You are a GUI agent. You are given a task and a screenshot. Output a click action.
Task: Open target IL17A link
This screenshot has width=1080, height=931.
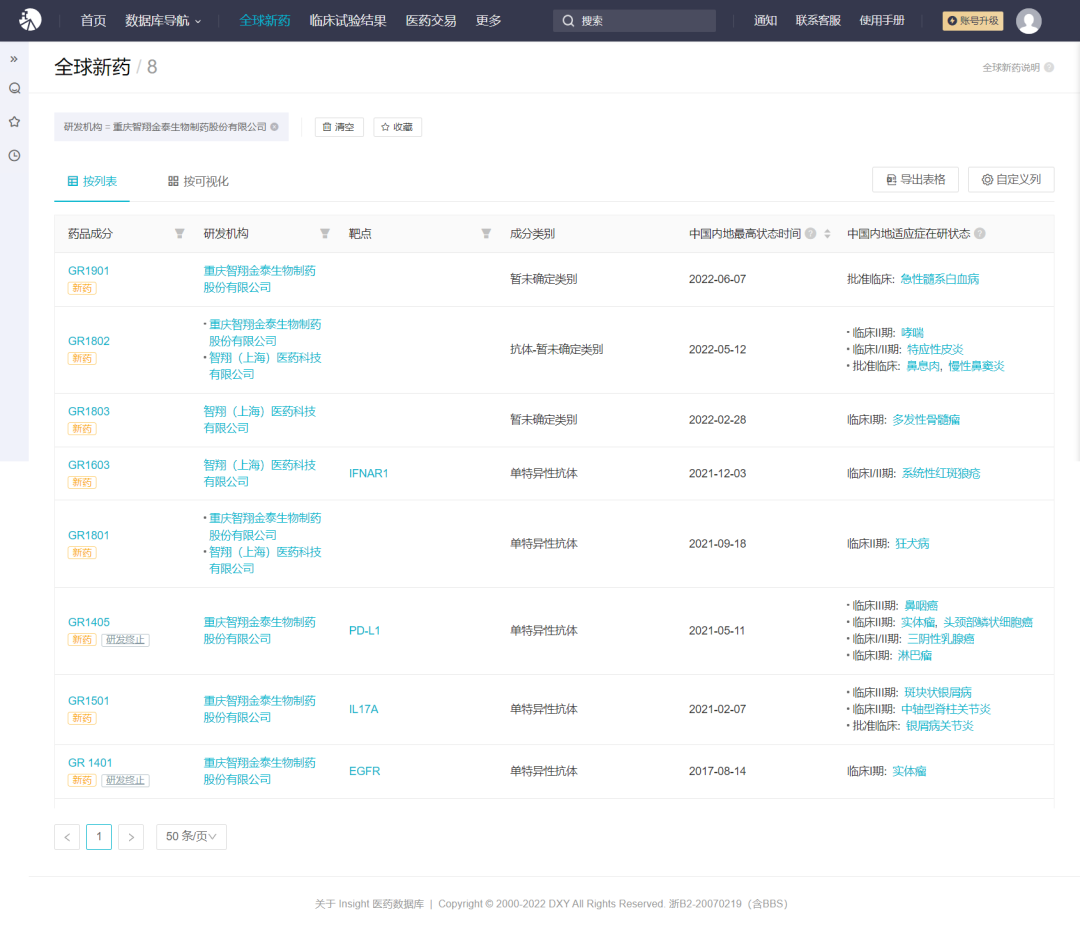363,709
